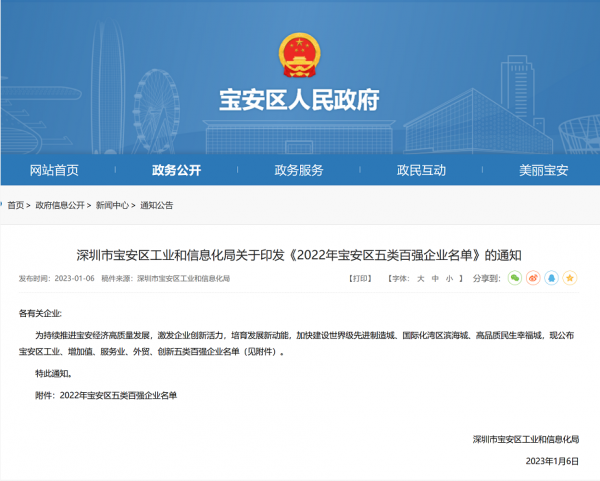This screenshot has width=600, height=481.
Task: Switch to 政务服务 tab
Action: pos(299,170)
